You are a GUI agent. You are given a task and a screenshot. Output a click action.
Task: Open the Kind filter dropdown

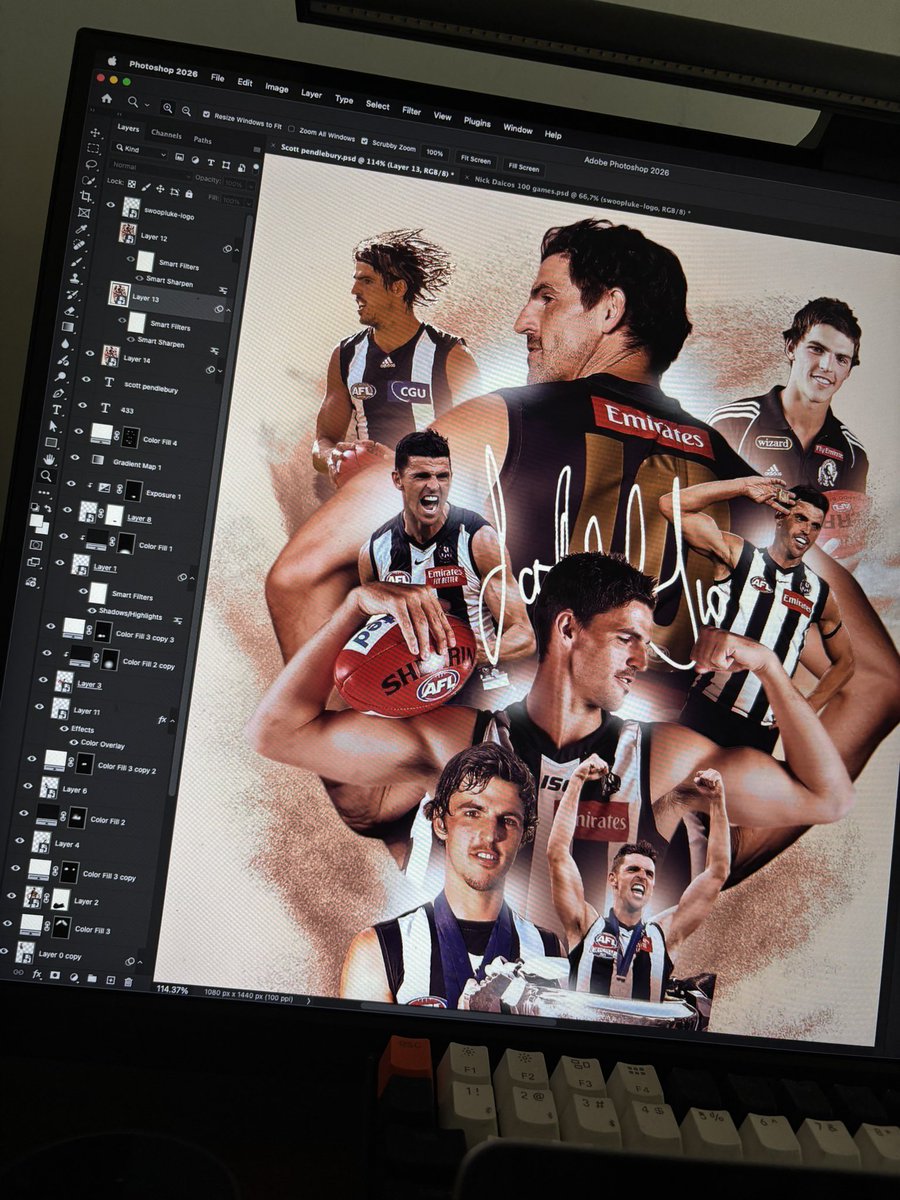[142, 150]
